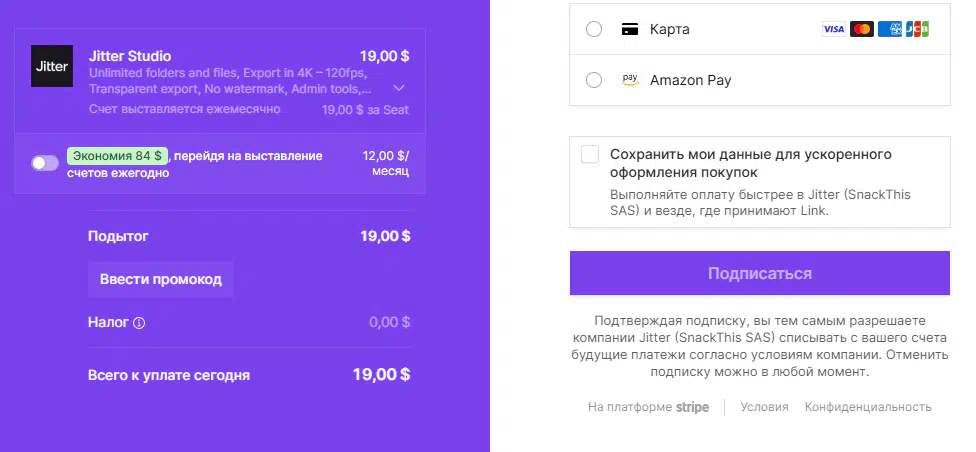This screenshot has width=976, height=452.
Task: Open the Конфиденциальность link
Action: pos(868,407)
